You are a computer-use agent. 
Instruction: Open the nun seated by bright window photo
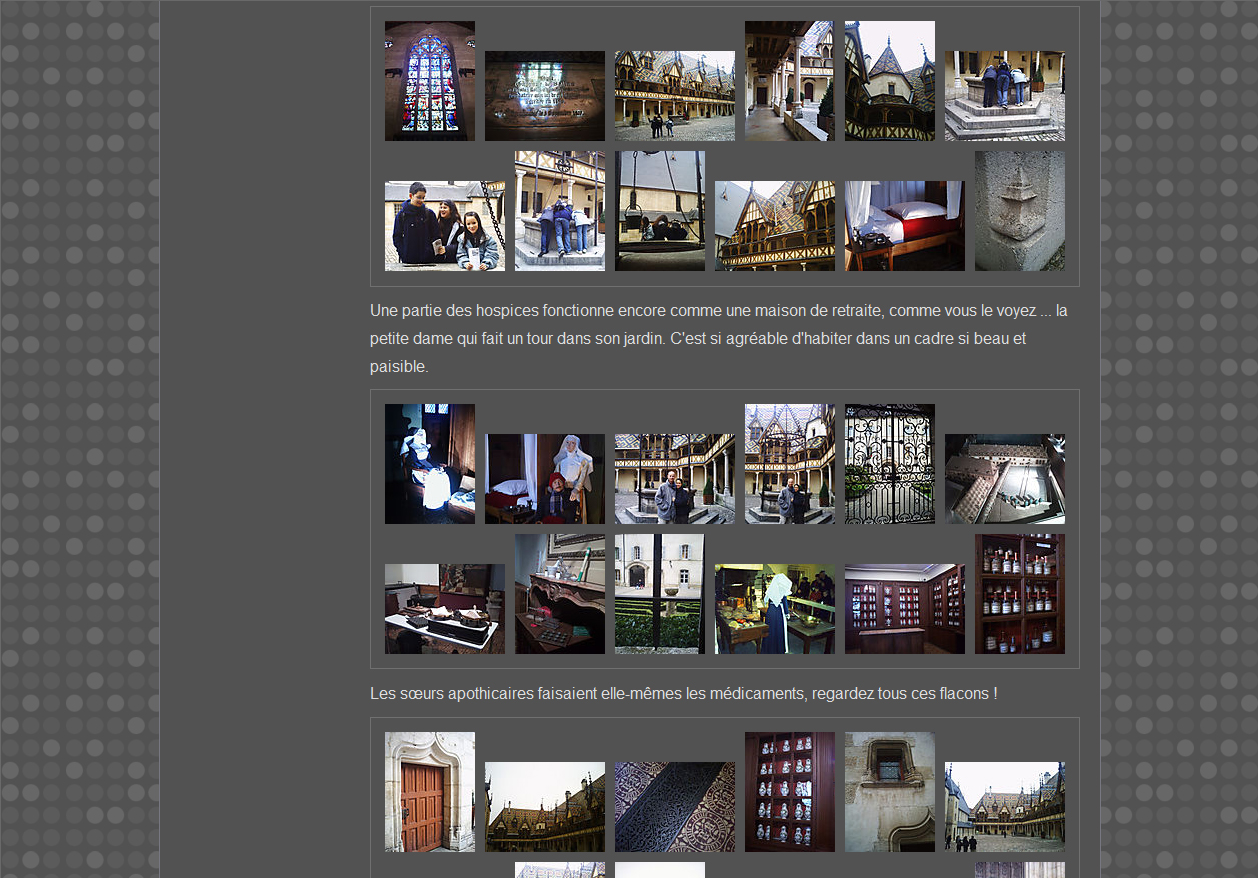point(429,464)
